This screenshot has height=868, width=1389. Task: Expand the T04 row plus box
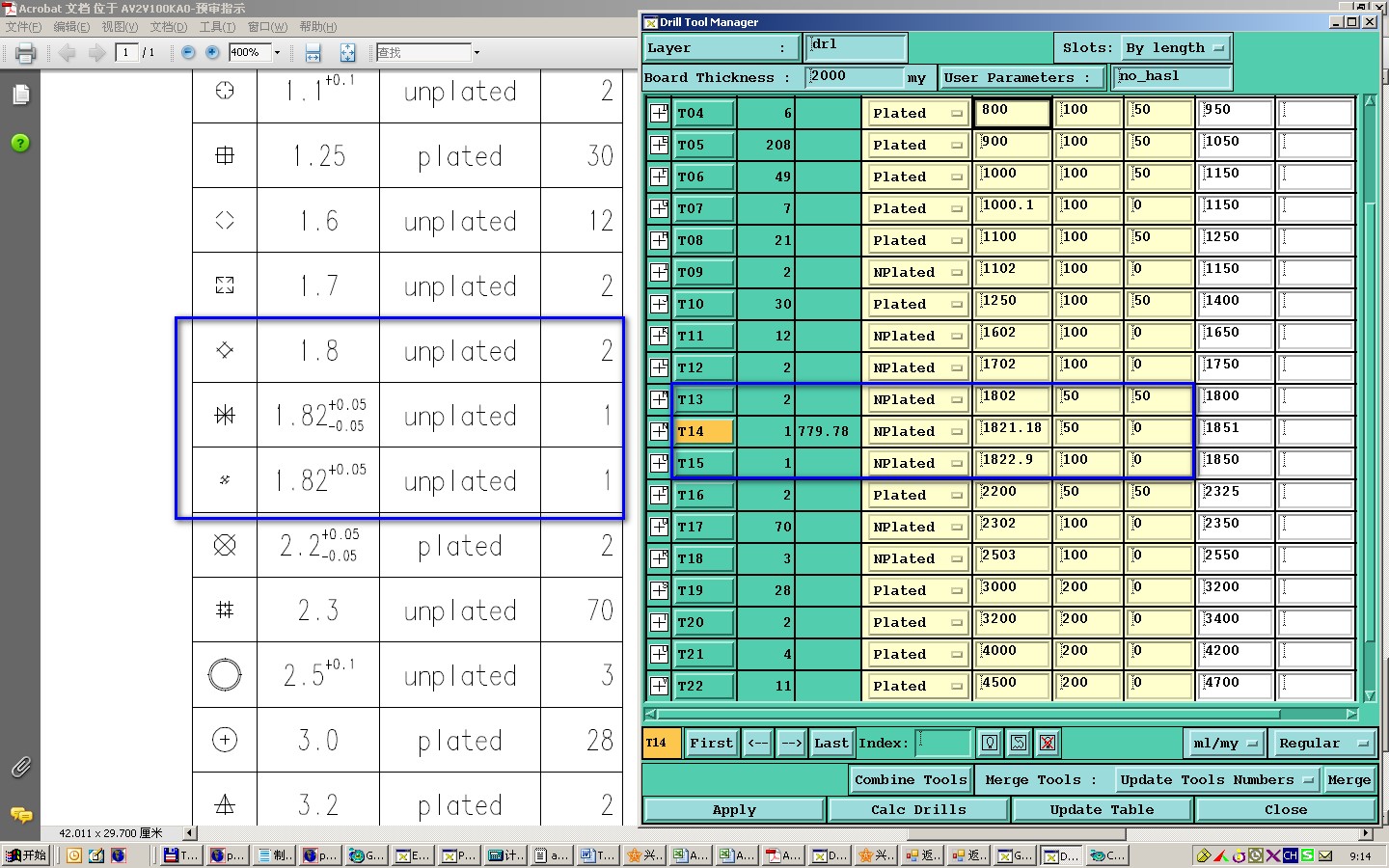pos(659,113)
